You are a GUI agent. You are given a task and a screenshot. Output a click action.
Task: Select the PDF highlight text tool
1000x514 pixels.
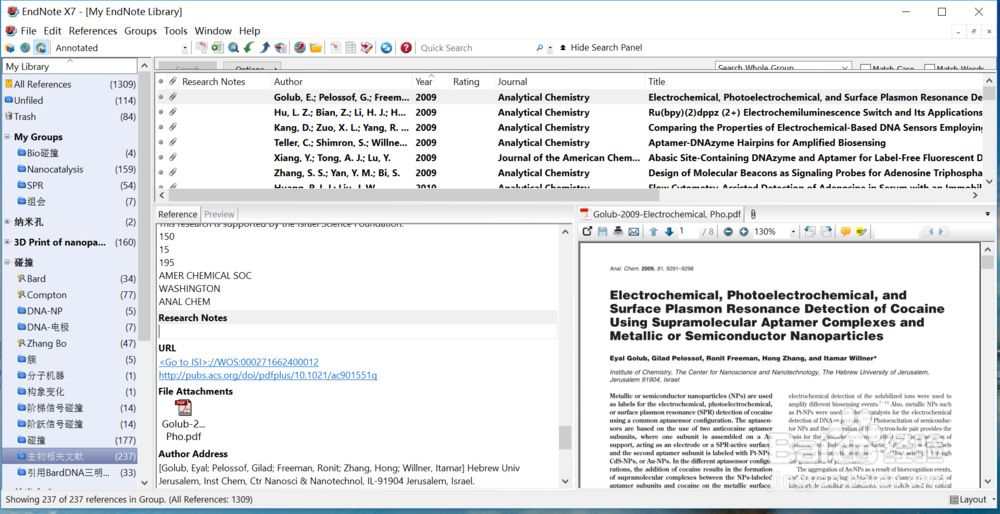point(862,232)
